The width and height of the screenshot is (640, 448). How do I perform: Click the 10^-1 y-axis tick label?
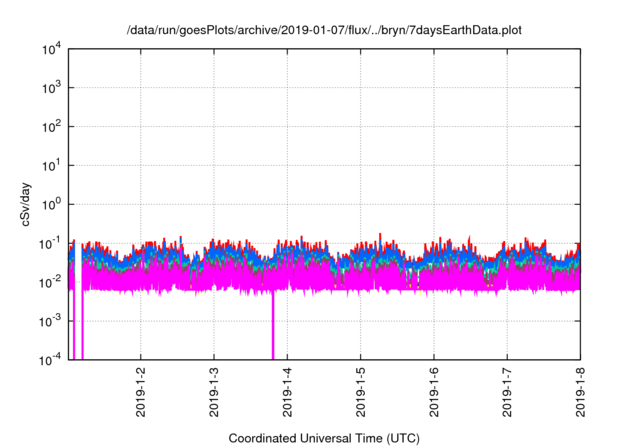(x=51, y=244)
